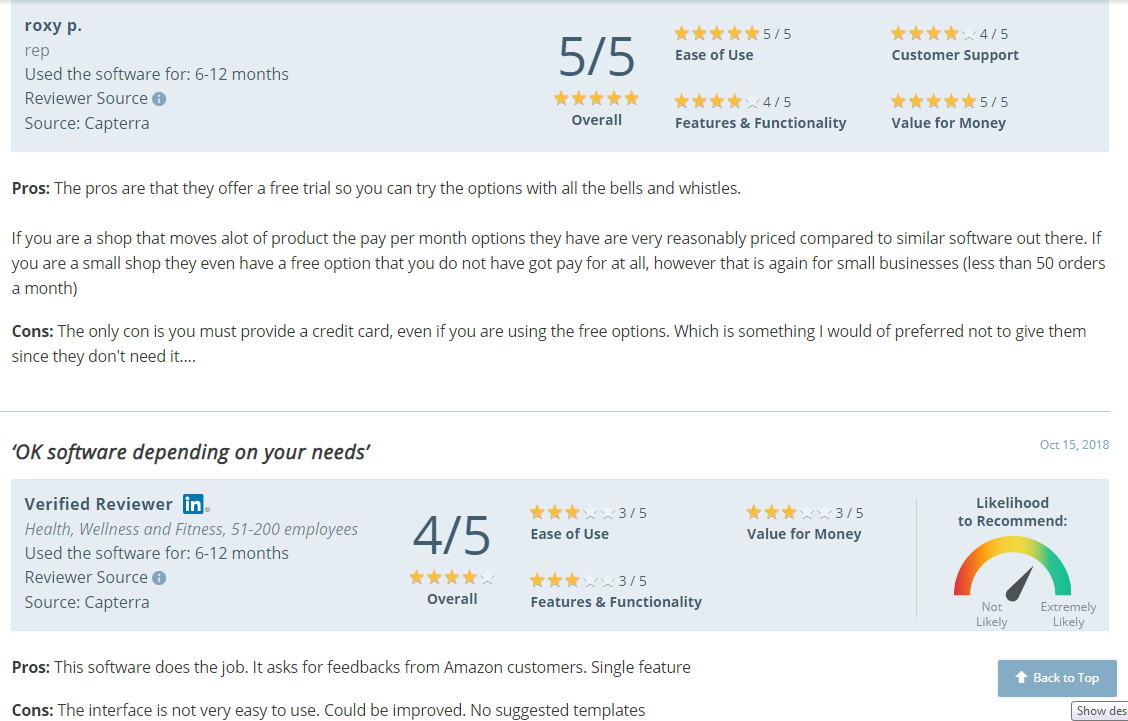This screenshot has width=1128, height=721.
Task: Click roxy p.'s Customer Support star rating
Action: pyautogui.click(x=933, y=33)
